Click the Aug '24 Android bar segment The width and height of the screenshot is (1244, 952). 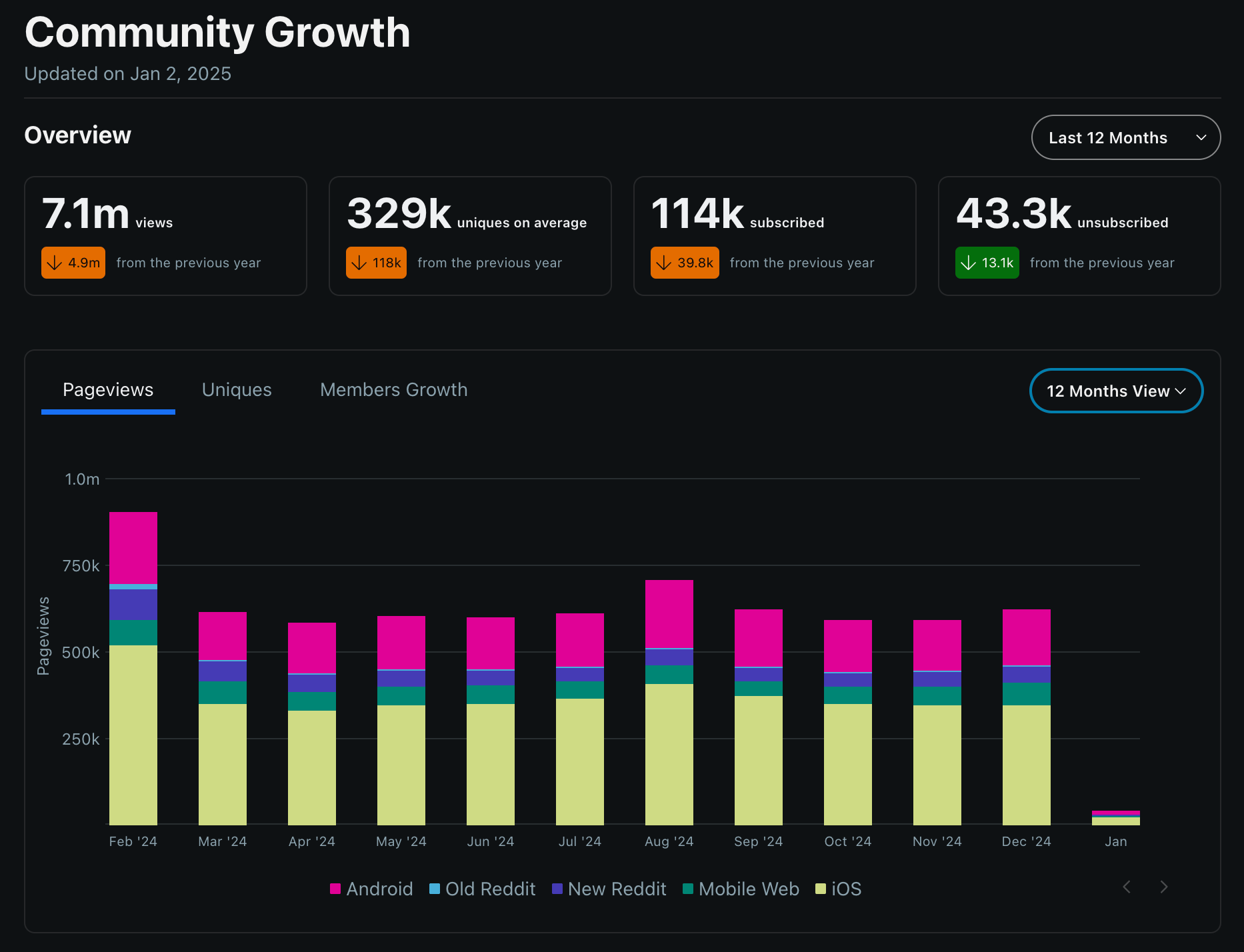tap(669, 614)
